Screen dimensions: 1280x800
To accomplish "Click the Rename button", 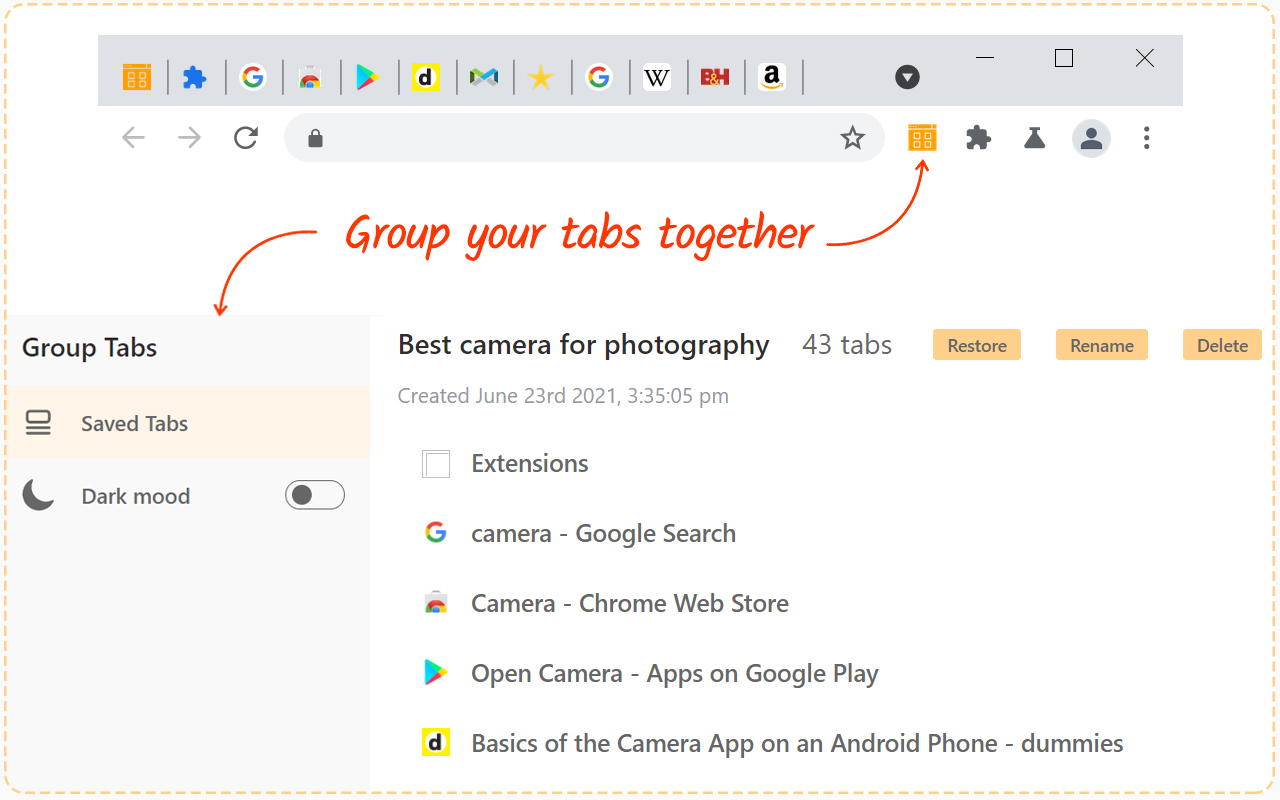I will (x=1101, y=344).
